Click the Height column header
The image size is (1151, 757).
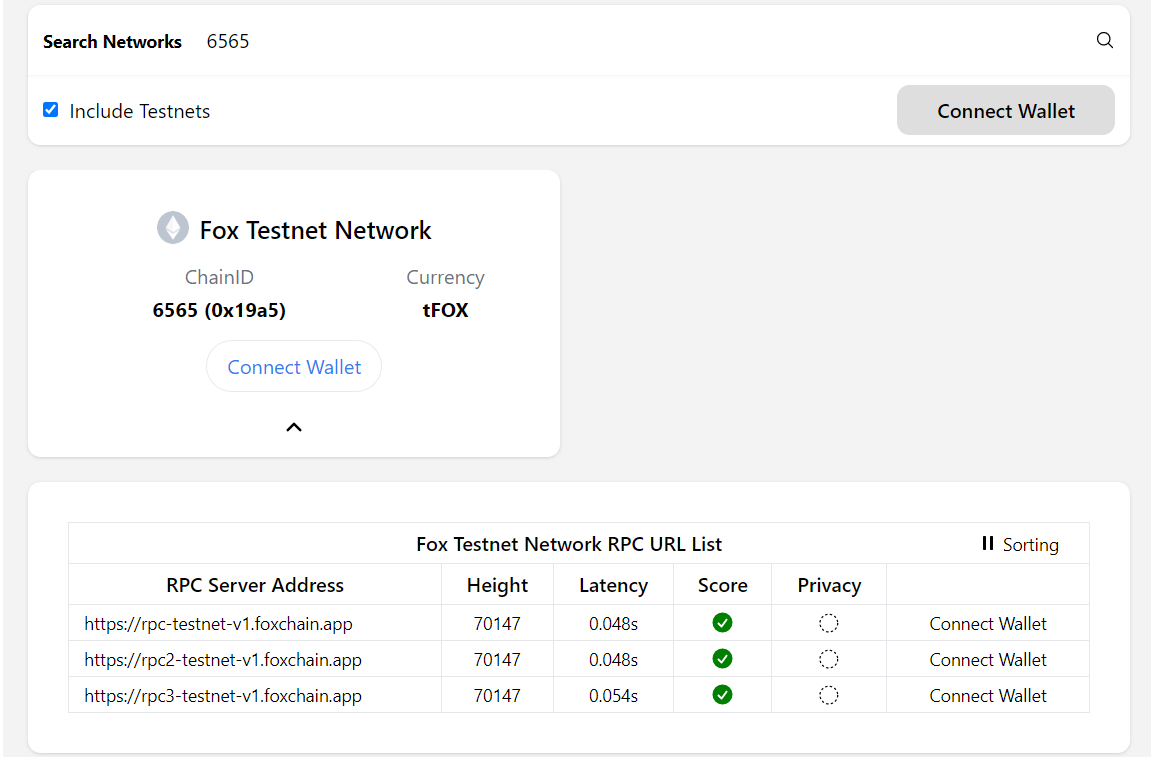point(497,585)
